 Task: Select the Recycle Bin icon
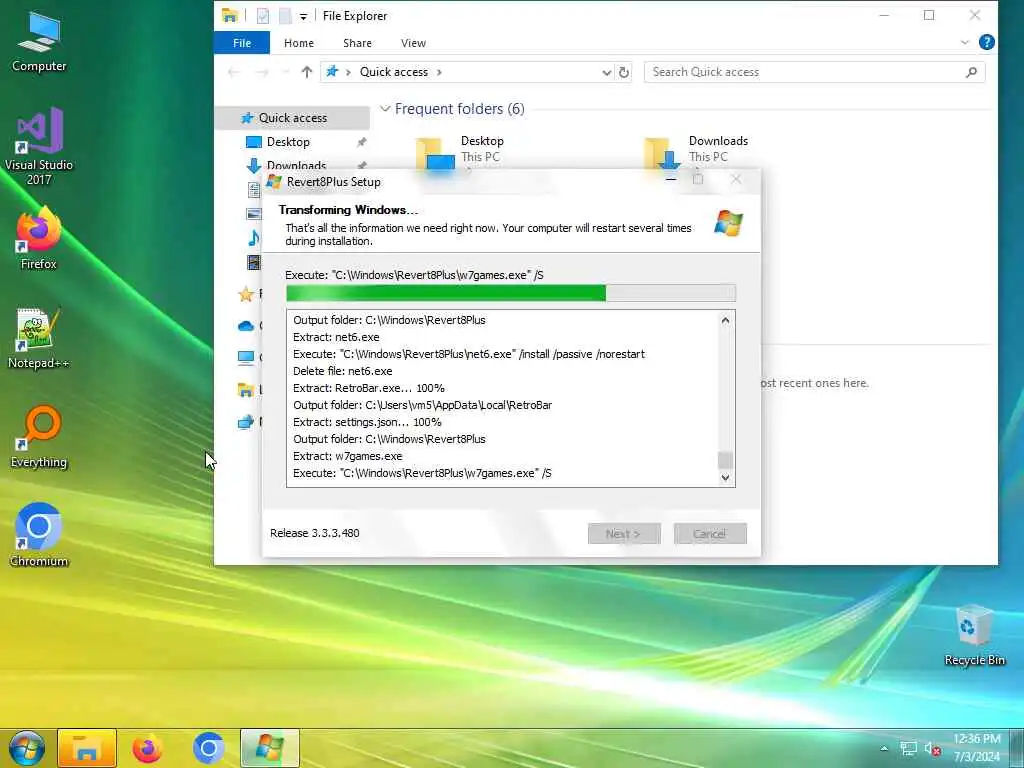tap(974, 635)
